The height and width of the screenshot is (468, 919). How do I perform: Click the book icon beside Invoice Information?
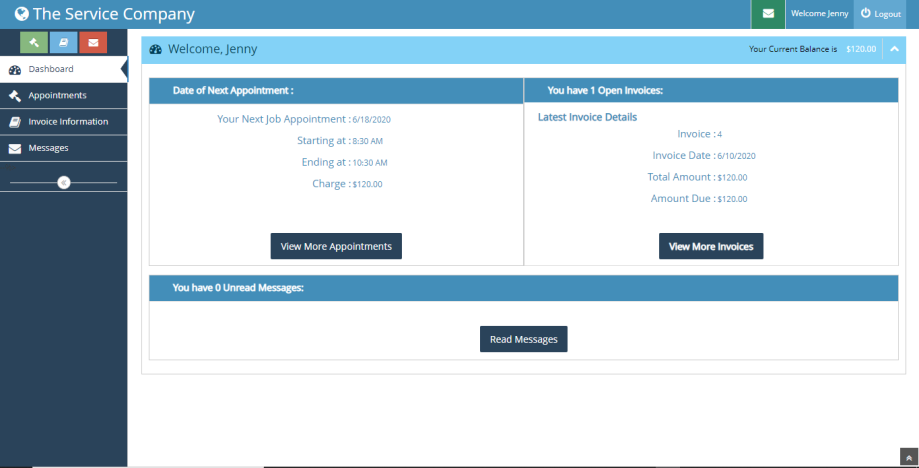coord(15,122)
